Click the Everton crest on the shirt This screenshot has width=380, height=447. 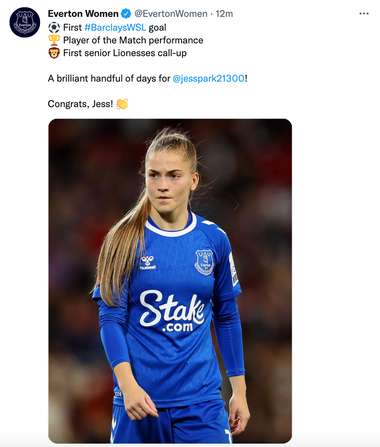click(204, 262)
